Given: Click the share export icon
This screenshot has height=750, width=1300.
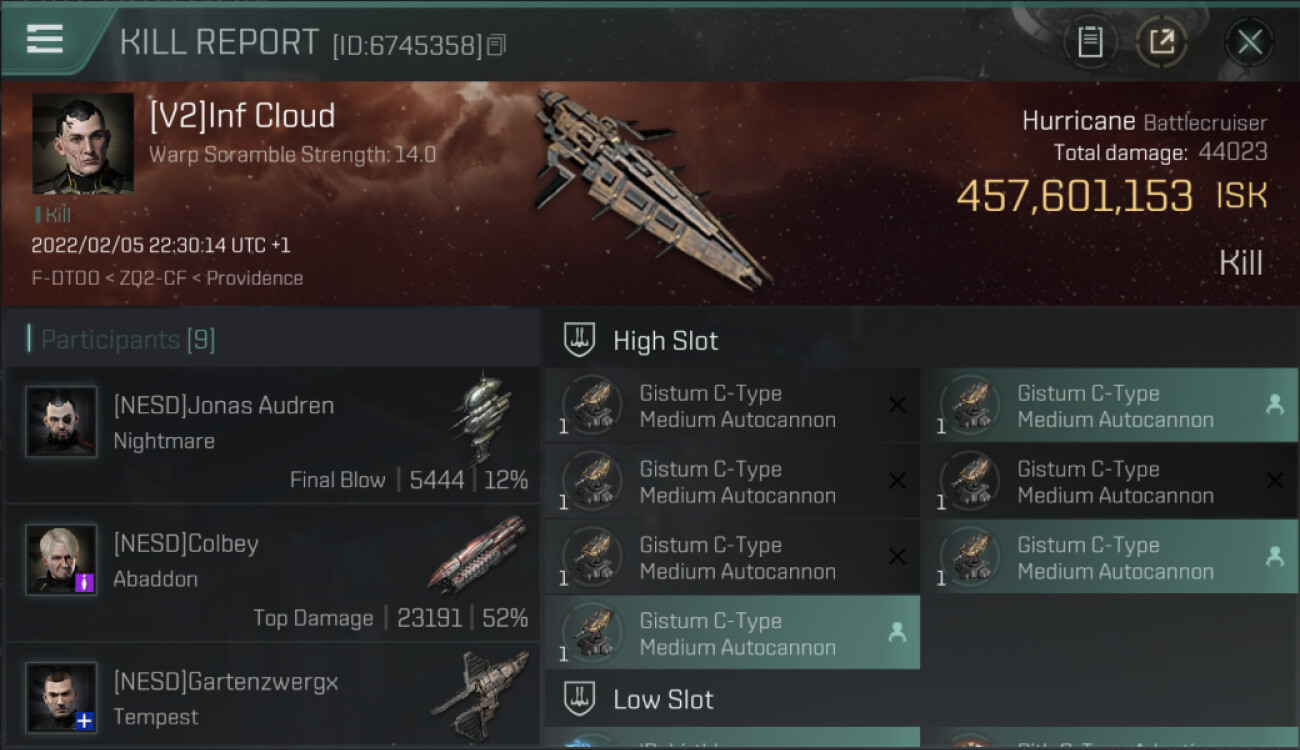Looking at the screenshot, I should click(x=1161, y=42).
